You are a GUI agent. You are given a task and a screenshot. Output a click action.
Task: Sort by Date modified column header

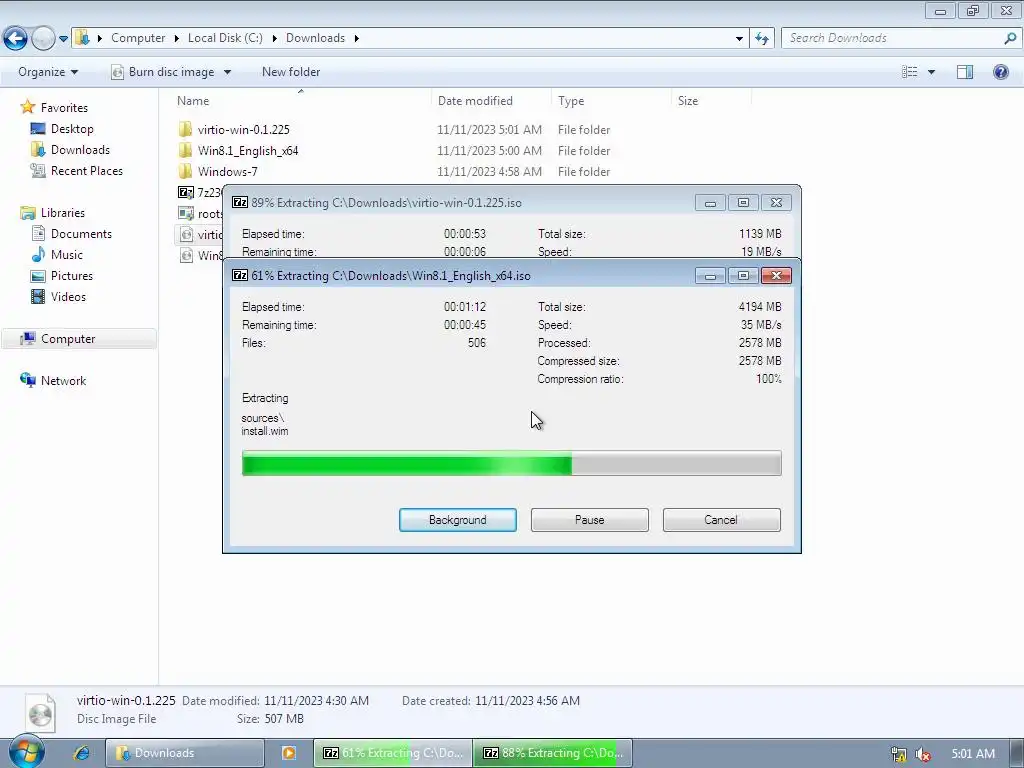pyautogui.click(x=475, y=101)
